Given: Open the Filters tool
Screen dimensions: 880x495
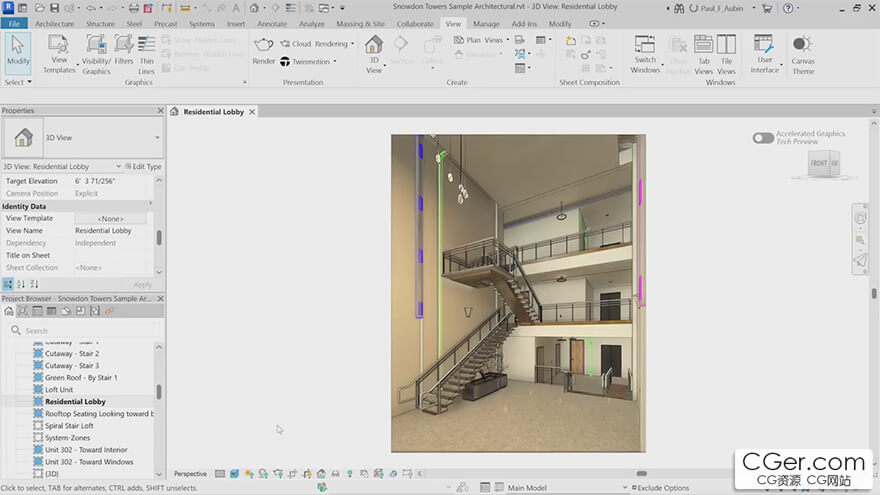Looking at the screenshot, I should pyautogui.click(x=123, y=51).
